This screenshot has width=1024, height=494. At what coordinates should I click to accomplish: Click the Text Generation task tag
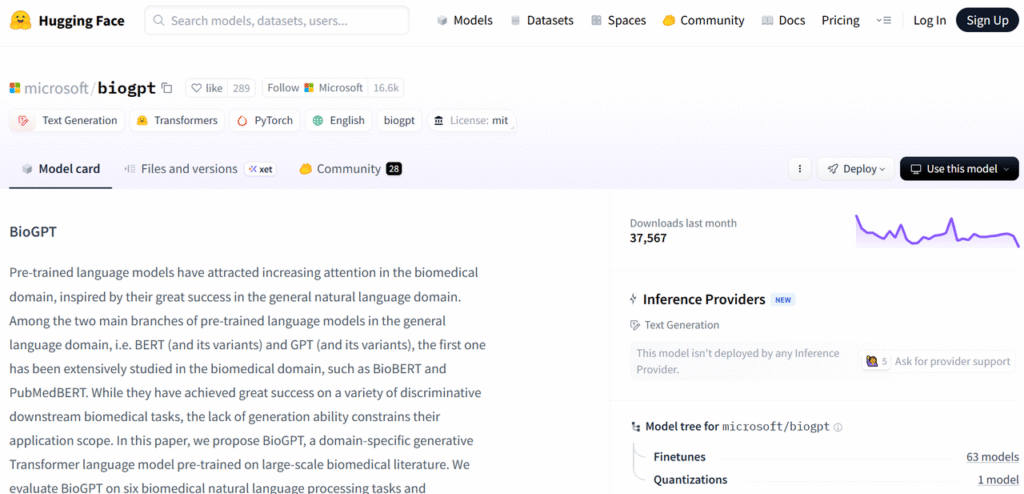click(68, 120)
